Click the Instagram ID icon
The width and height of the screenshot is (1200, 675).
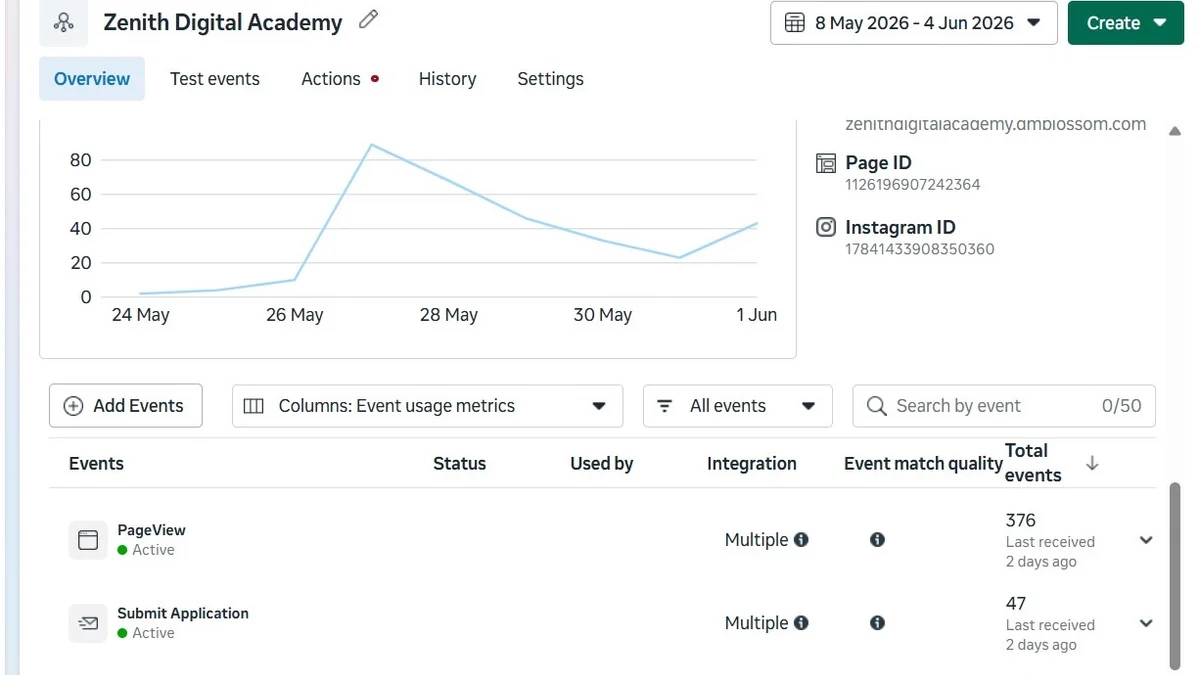pyautogui.click(x=826, y=227)
